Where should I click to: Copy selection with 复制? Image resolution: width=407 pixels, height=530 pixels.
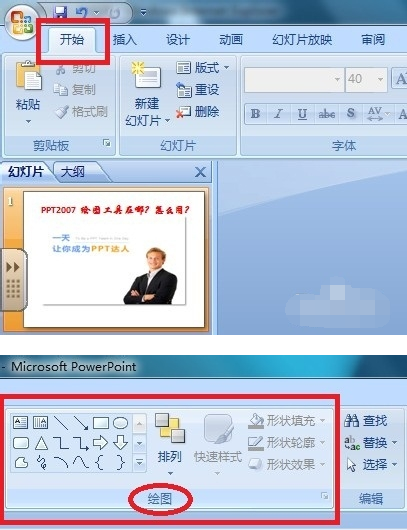click(x=74, y=90)
